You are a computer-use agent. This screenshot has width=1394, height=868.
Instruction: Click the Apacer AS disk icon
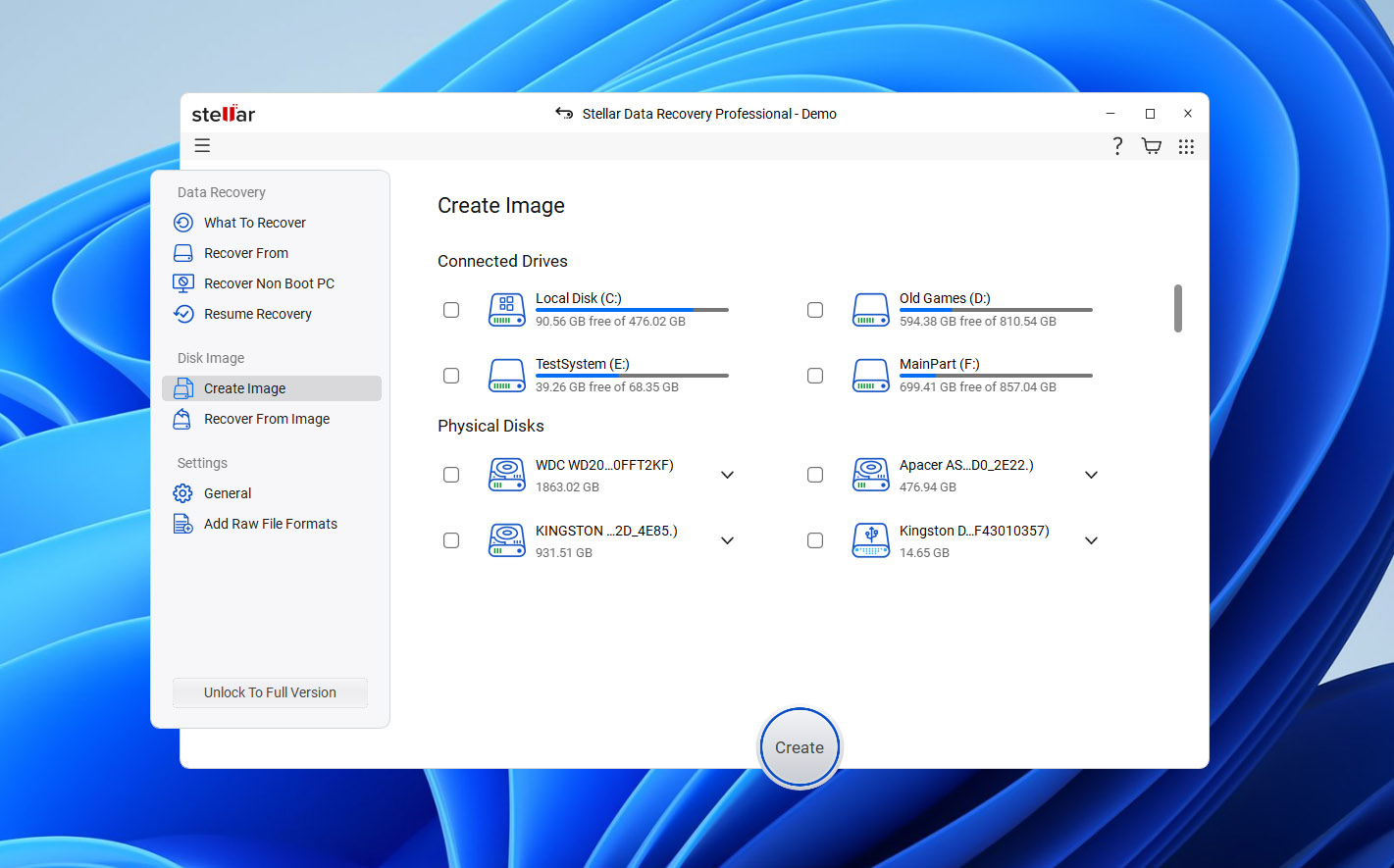(x=871, y=475)
